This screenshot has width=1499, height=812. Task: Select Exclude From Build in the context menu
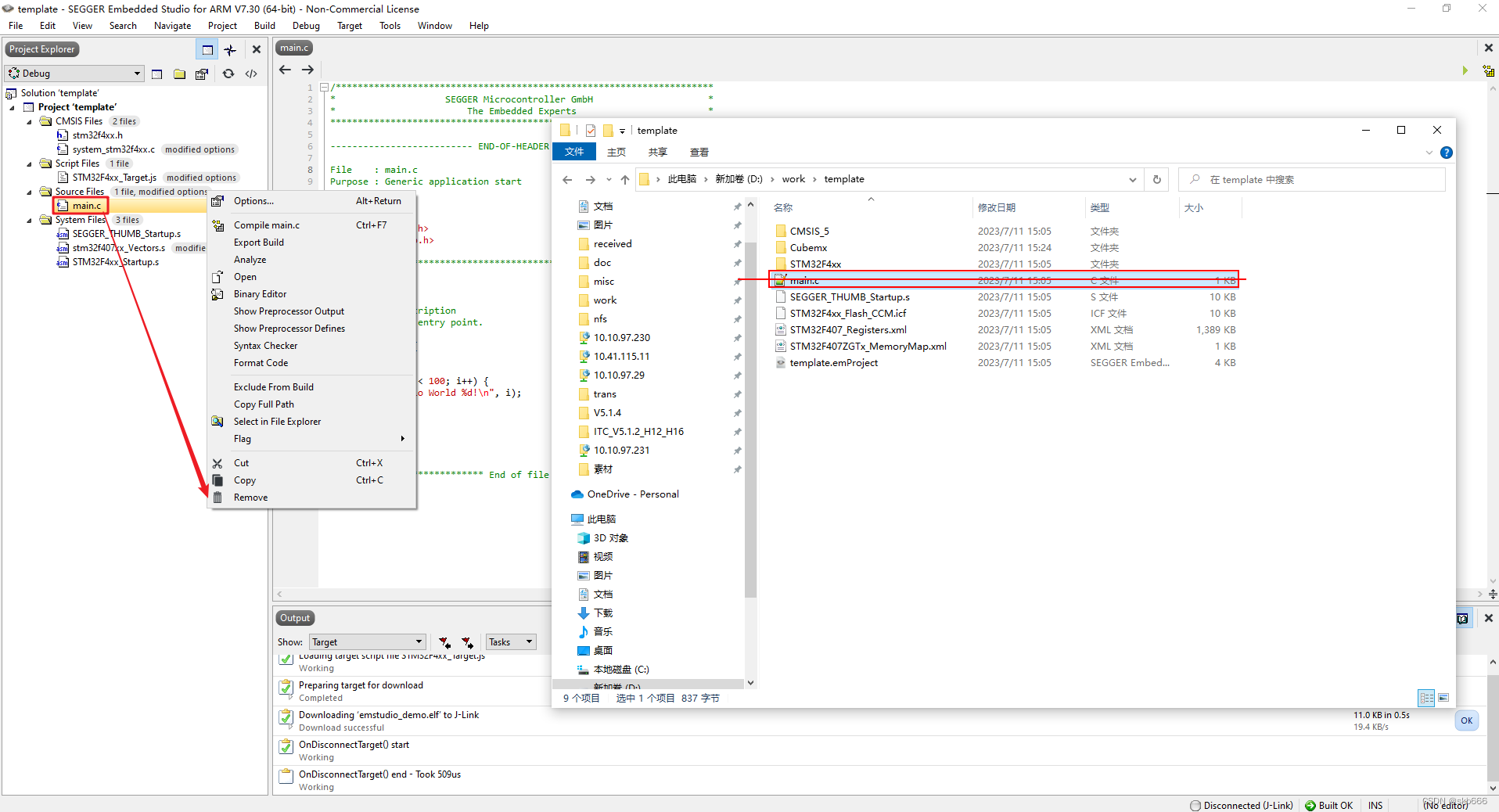pos(275,386)
